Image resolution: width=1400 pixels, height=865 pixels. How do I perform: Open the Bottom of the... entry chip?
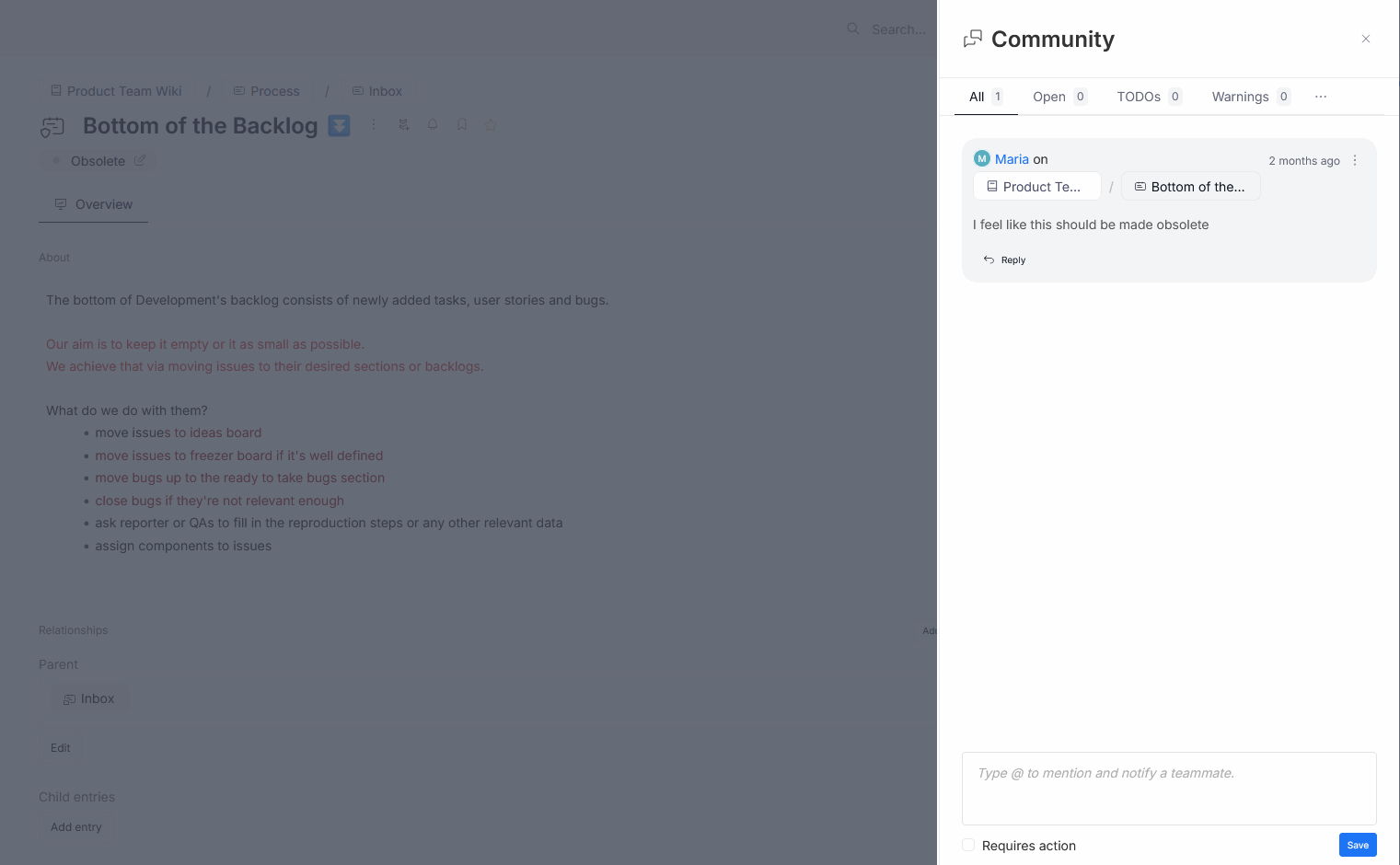[x=1190, y=187]
